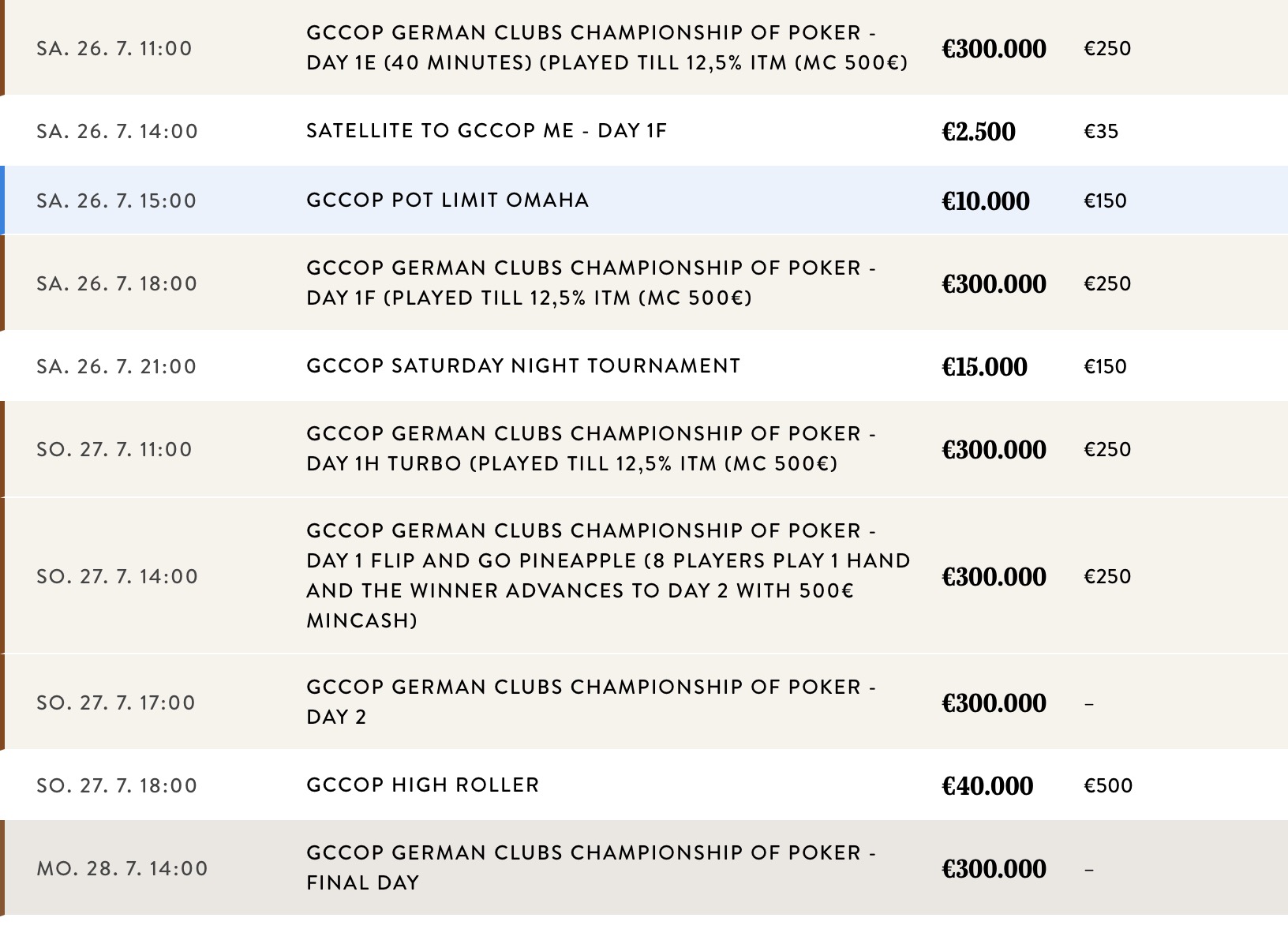The width and height of the screenshot is (1288, 944).
Task: Click MO. 28. 7. 14:00 date
Action: (122, 868)
